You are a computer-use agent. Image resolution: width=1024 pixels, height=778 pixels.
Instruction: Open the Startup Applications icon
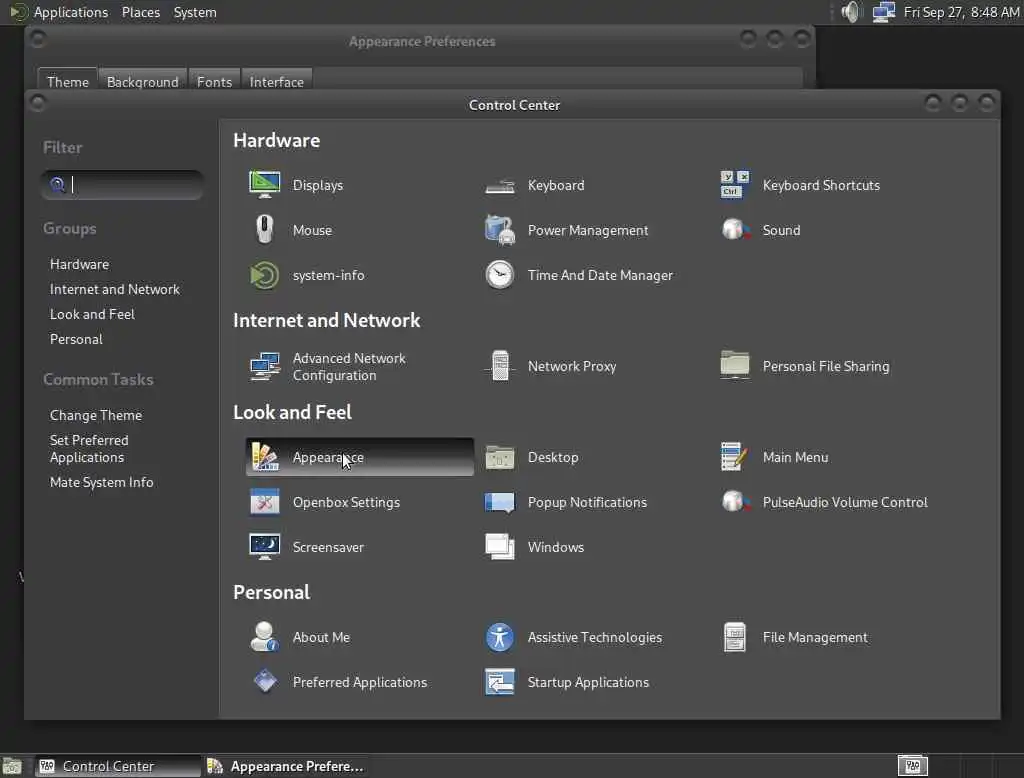click(500, 682)
